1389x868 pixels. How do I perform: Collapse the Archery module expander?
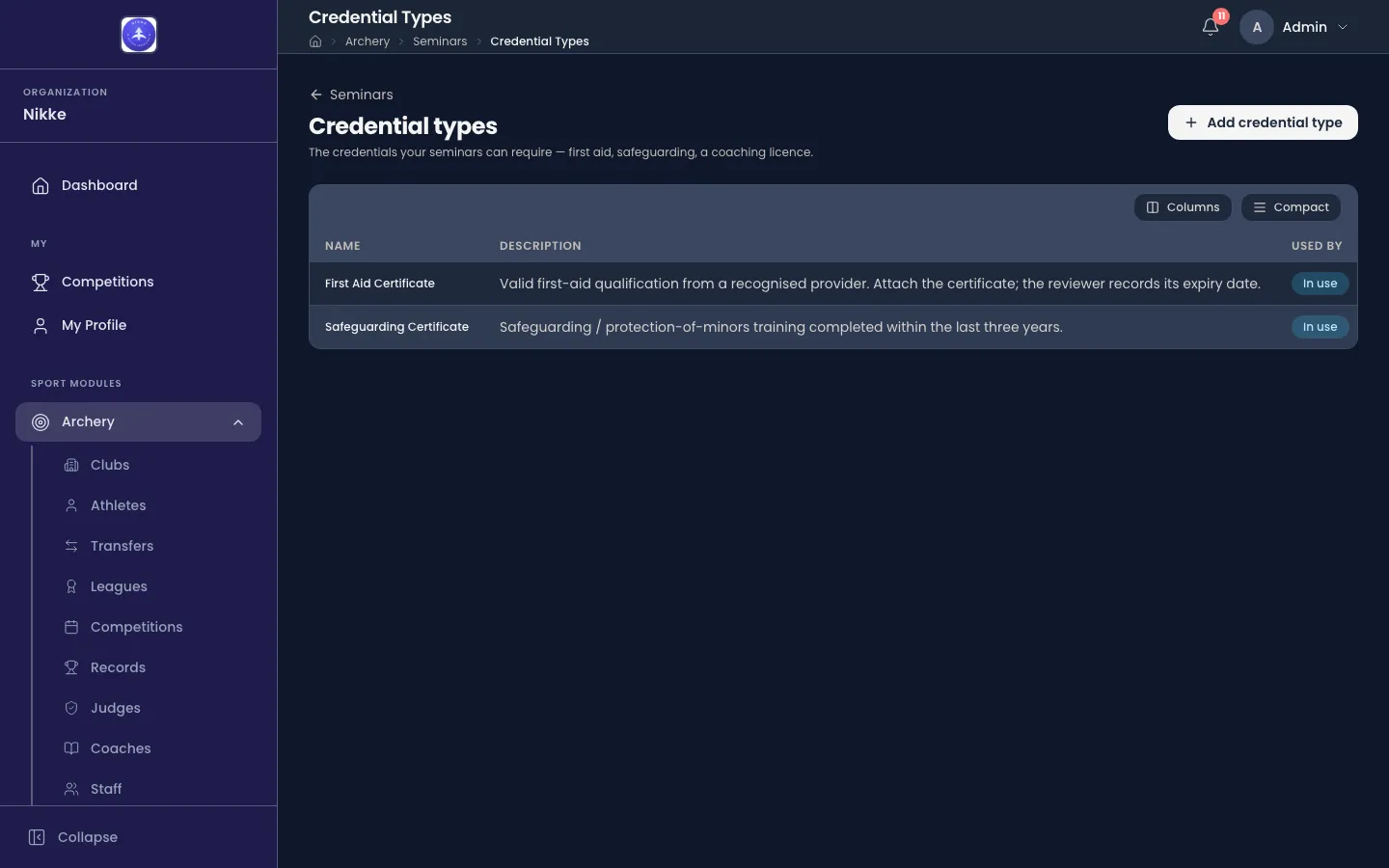238,422
